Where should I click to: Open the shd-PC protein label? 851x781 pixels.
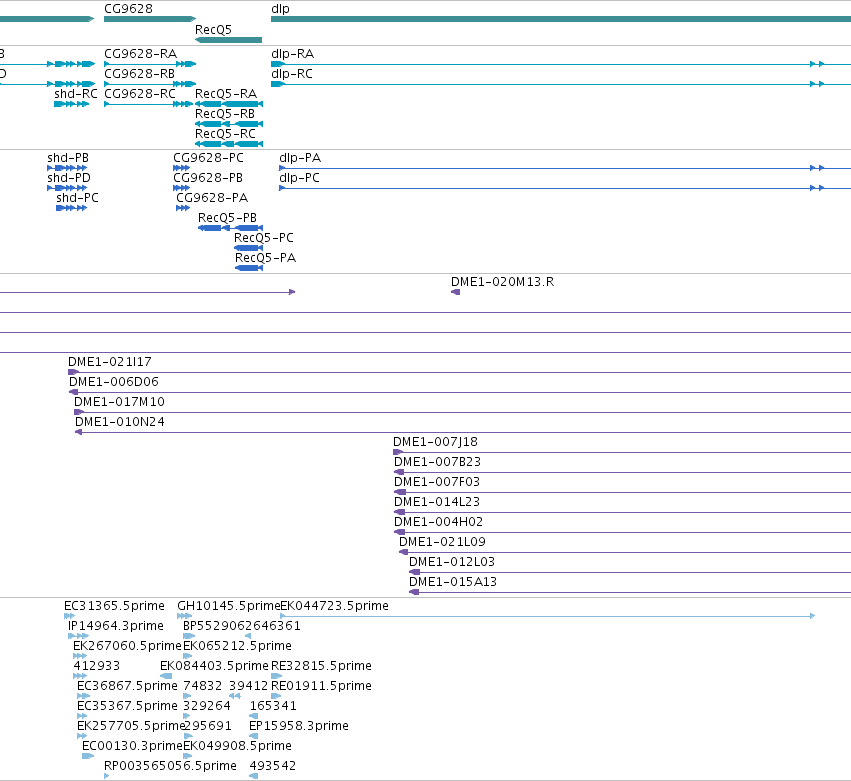click(x=78, y=198)
